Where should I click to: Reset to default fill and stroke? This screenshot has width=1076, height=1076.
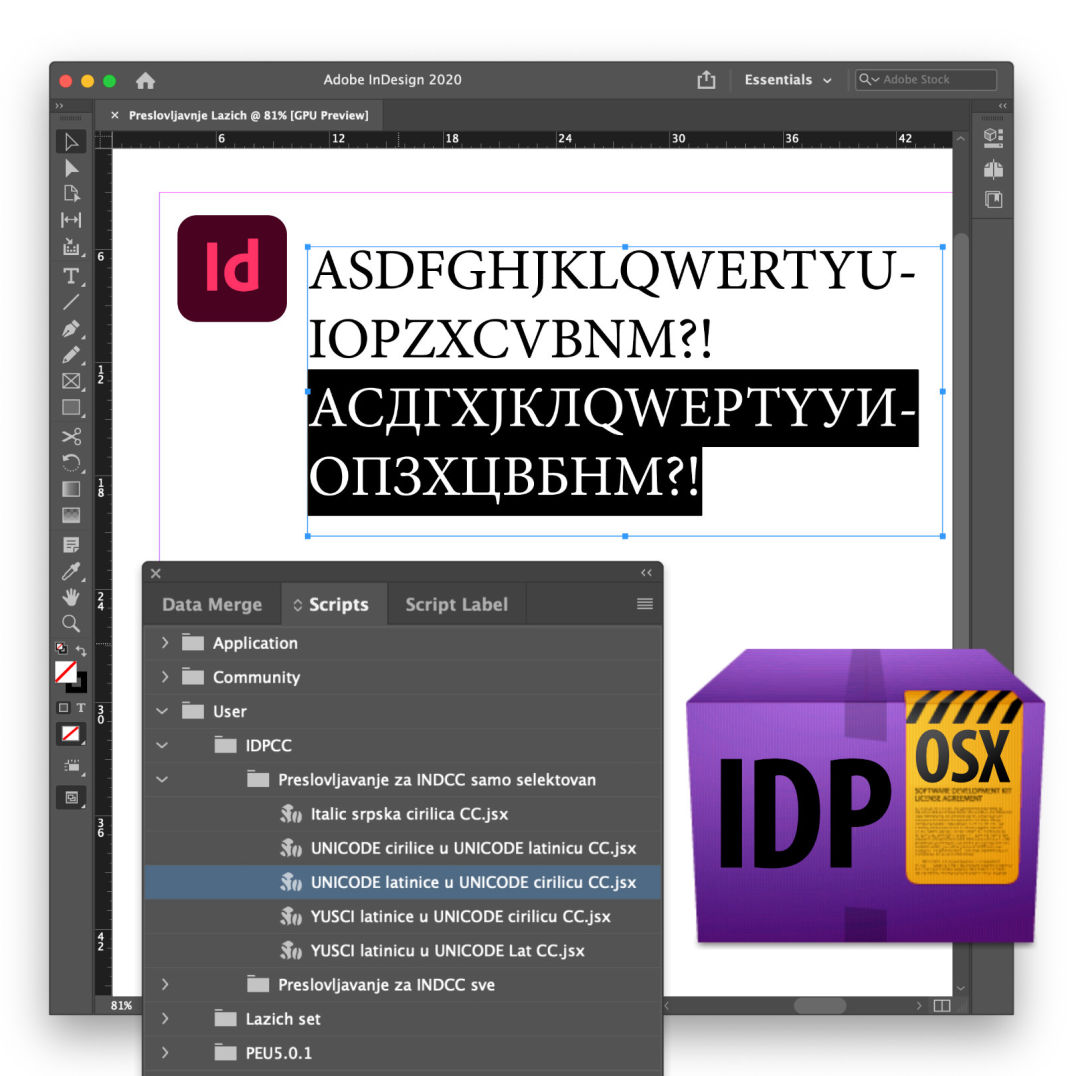tap(61, 648)
